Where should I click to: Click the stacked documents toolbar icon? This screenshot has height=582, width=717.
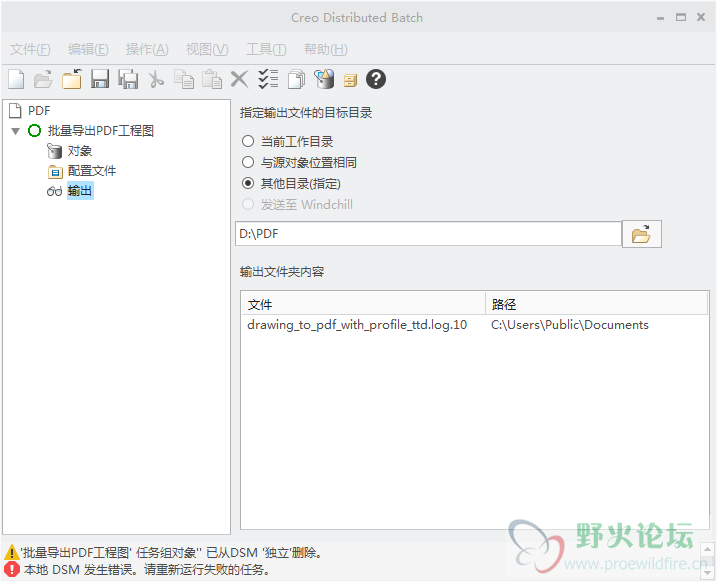pos(296,79)
